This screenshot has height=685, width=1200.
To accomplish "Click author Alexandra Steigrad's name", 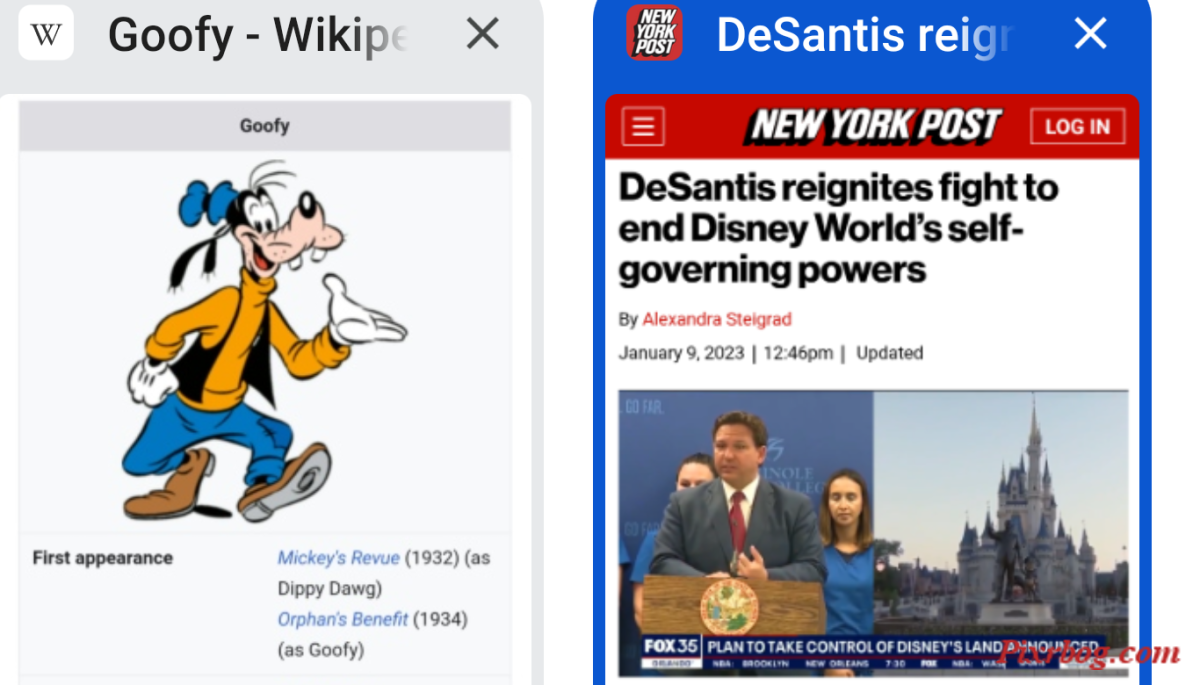I will (716, 319).
